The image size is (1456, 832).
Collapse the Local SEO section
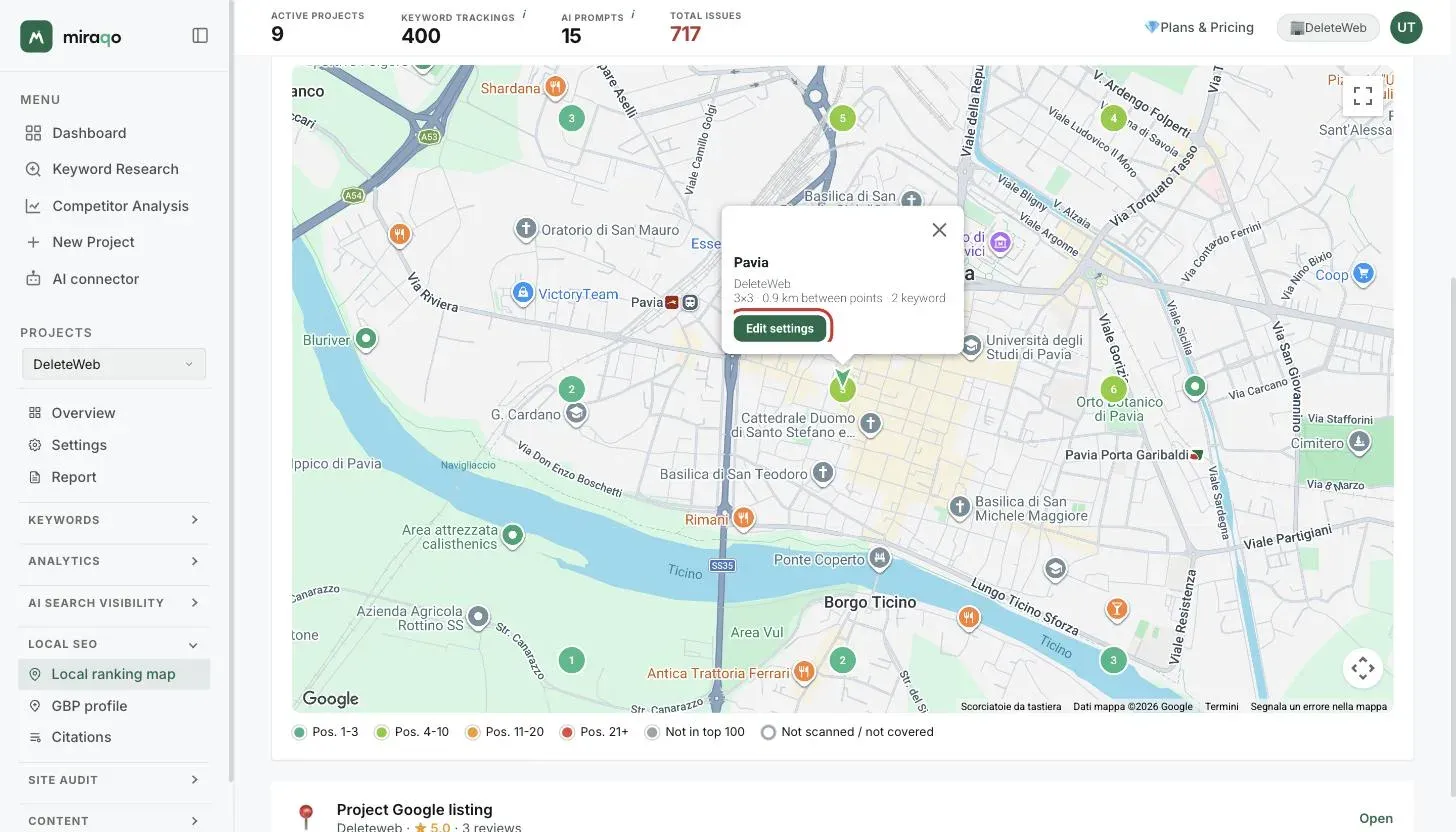point(114,644)
